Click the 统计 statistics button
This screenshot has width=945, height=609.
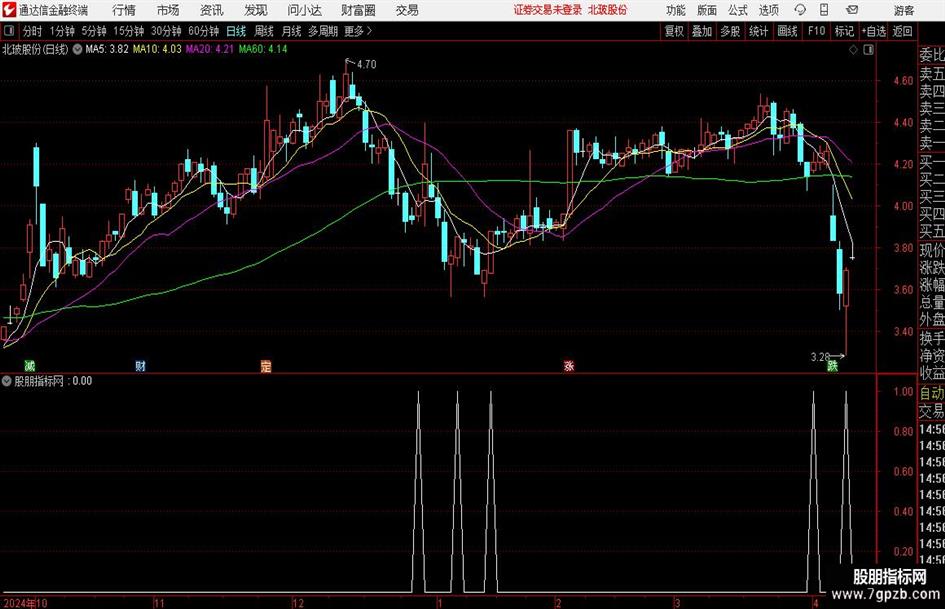tap(758, 31)
